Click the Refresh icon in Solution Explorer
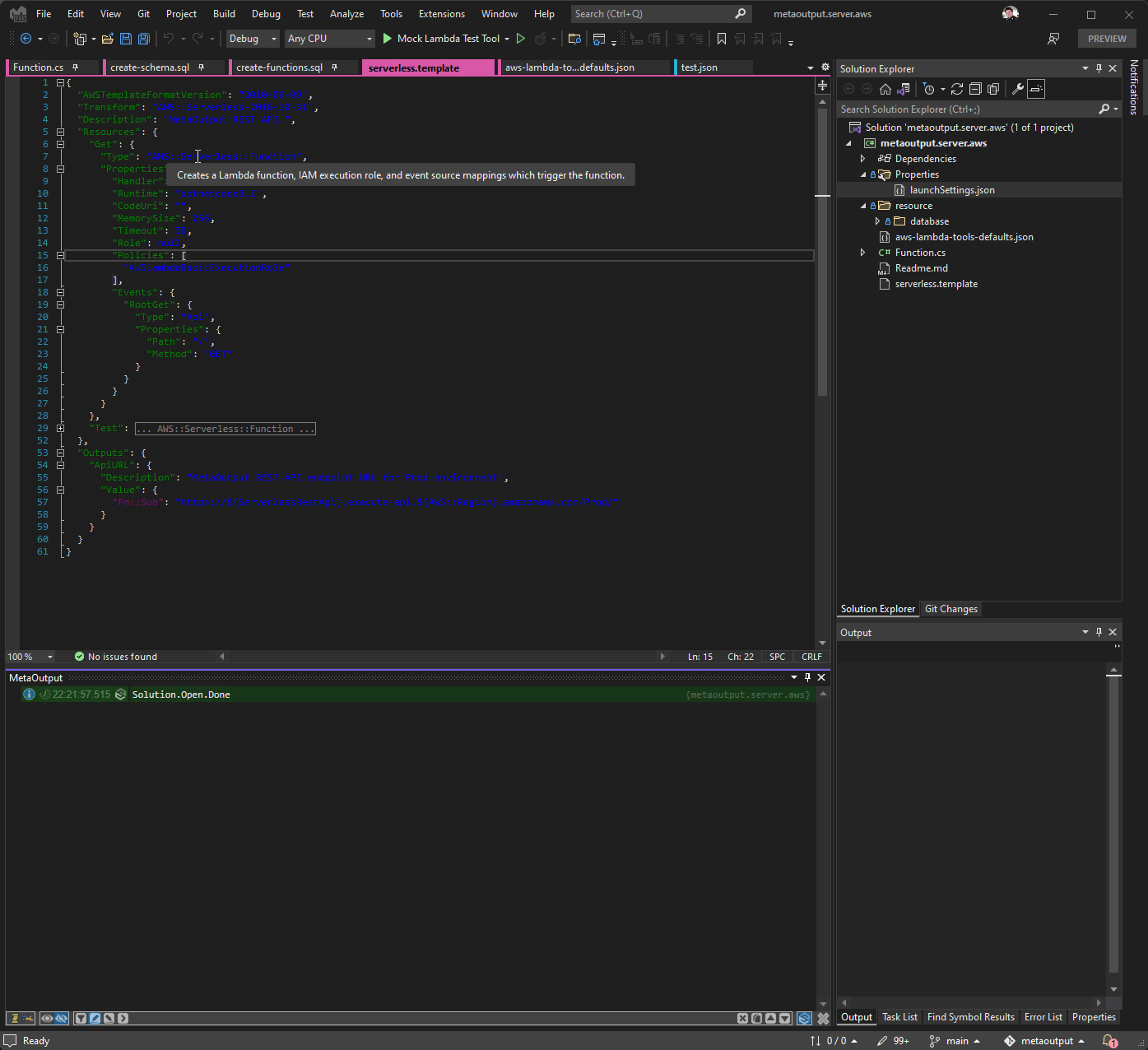1148x1050 pixels. 956,89
